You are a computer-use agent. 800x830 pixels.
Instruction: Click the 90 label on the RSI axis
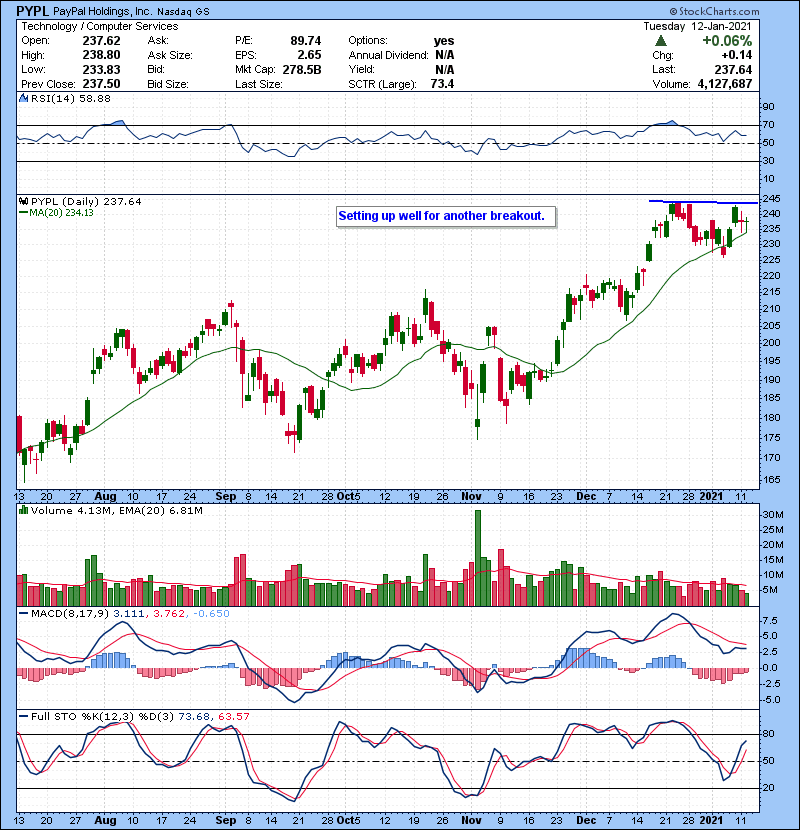click(x=768, y=107)
